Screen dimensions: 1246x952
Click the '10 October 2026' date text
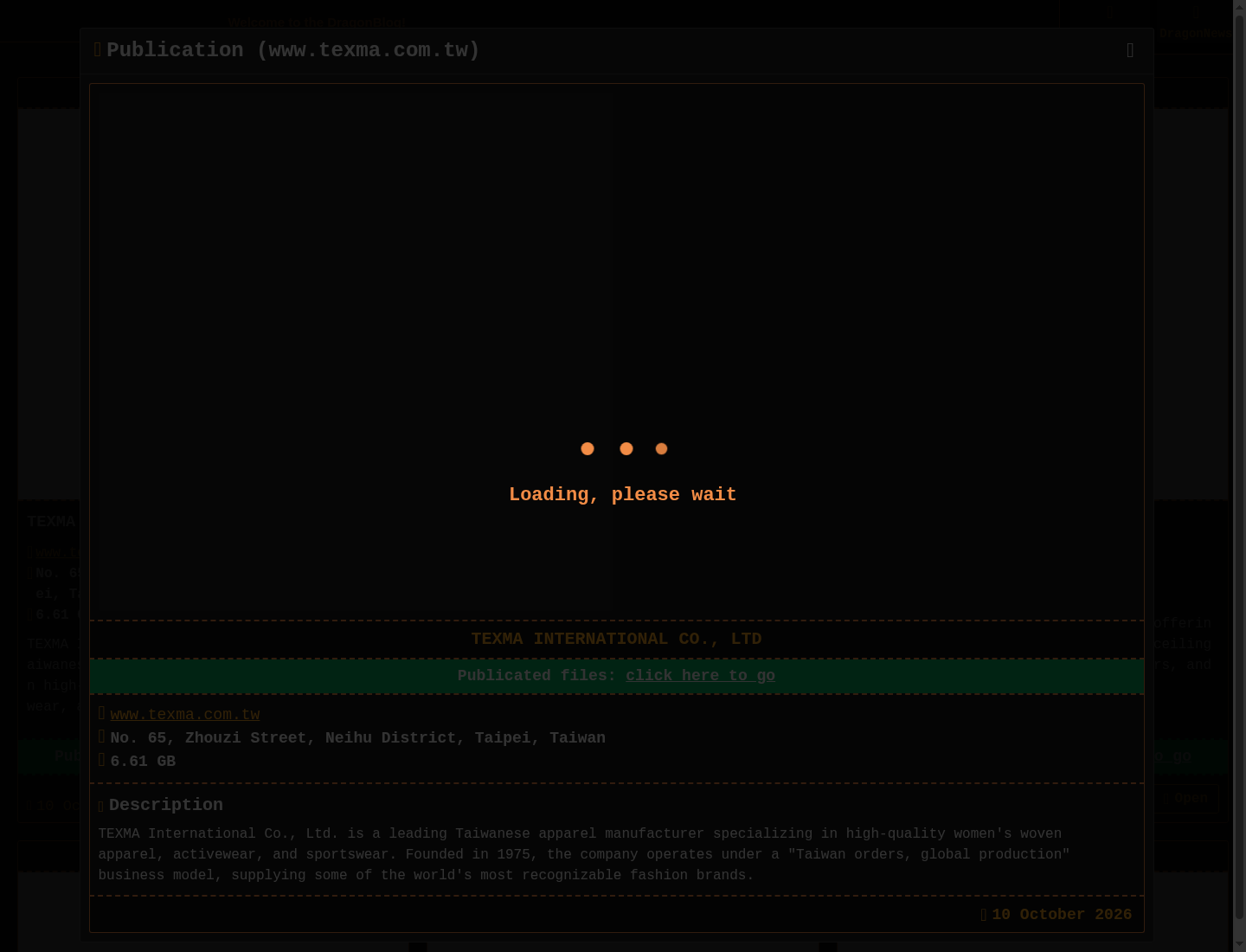click(x=1062, y=915)
